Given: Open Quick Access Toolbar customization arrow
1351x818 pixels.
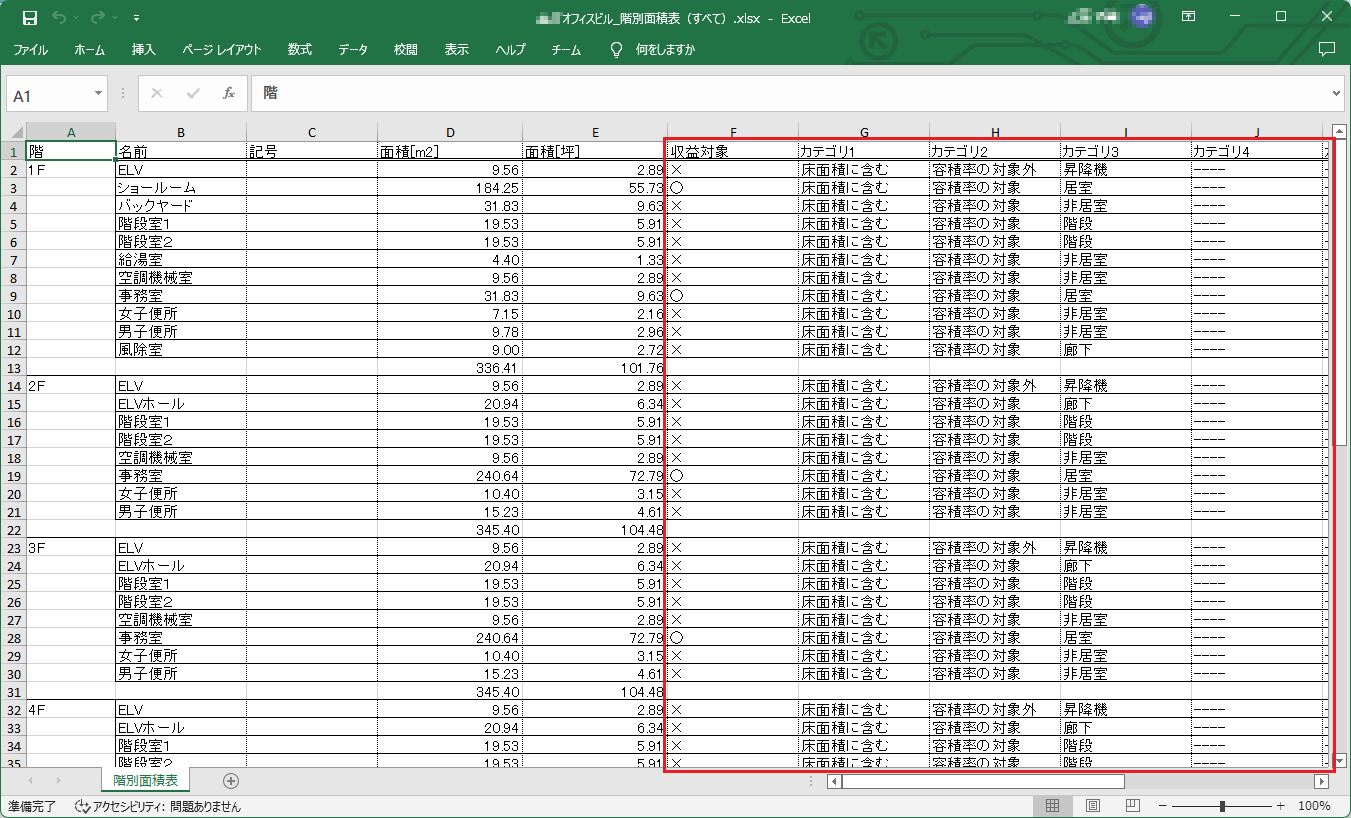Looking at the screenshot, I should point(135,18).
